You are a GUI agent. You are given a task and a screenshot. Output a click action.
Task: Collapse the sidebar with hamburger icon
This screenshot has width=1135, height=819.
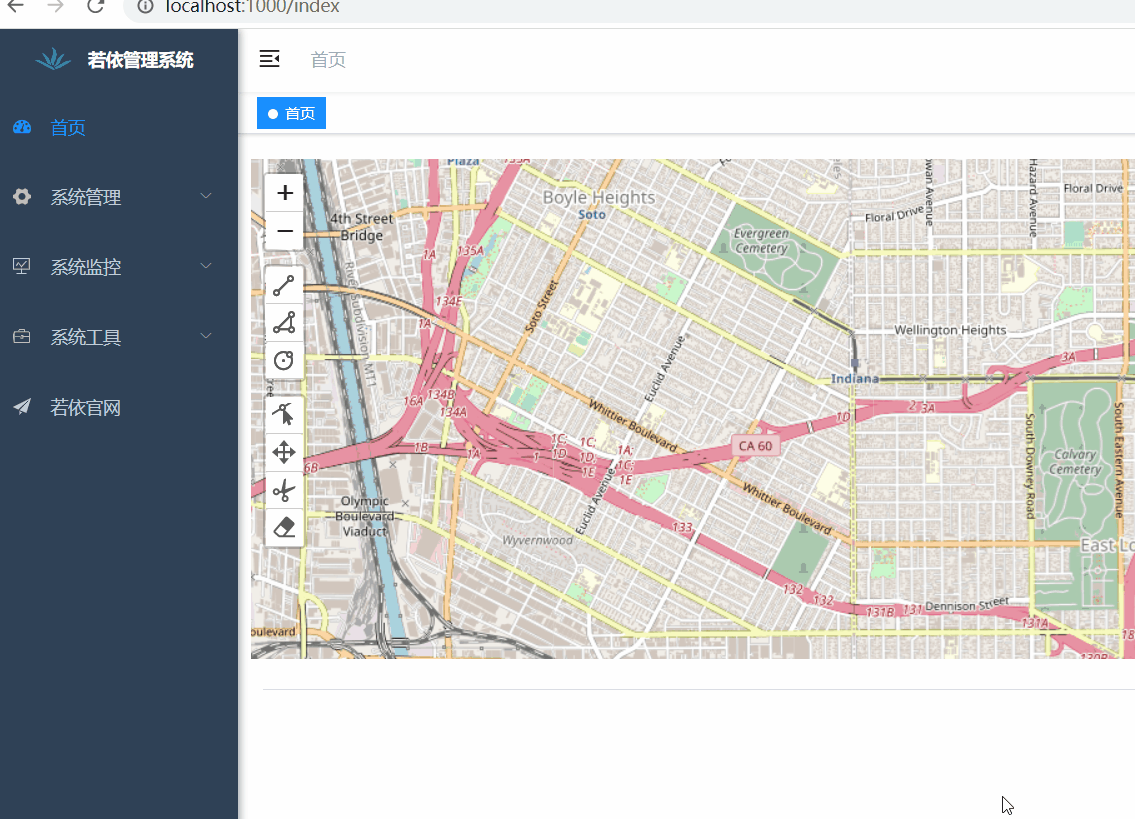coord(269,59)
